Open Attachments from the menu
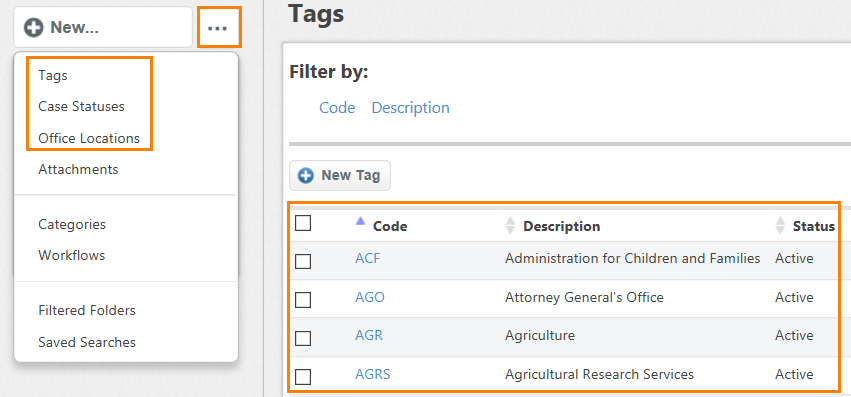This screenshot has height=397, width=851. click(x=78, y=169)
